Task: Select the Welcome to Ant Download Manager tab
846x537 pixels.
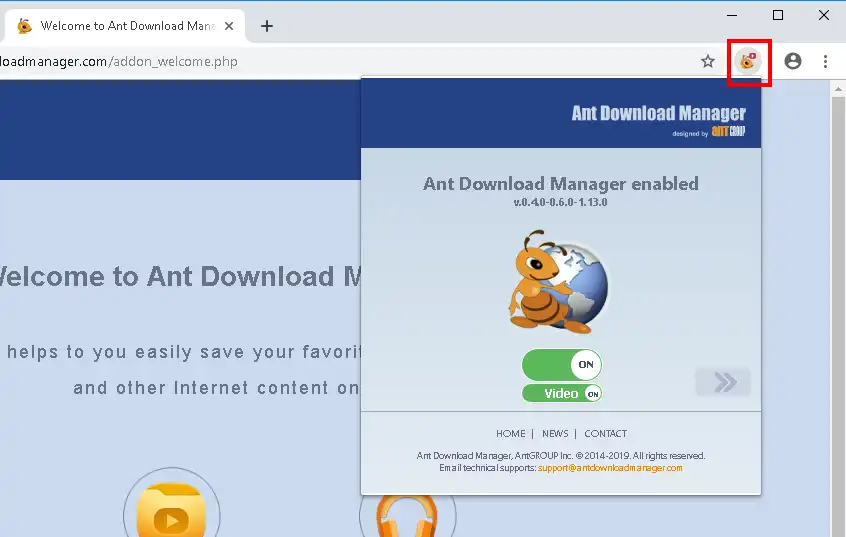Action: [125, 26]
